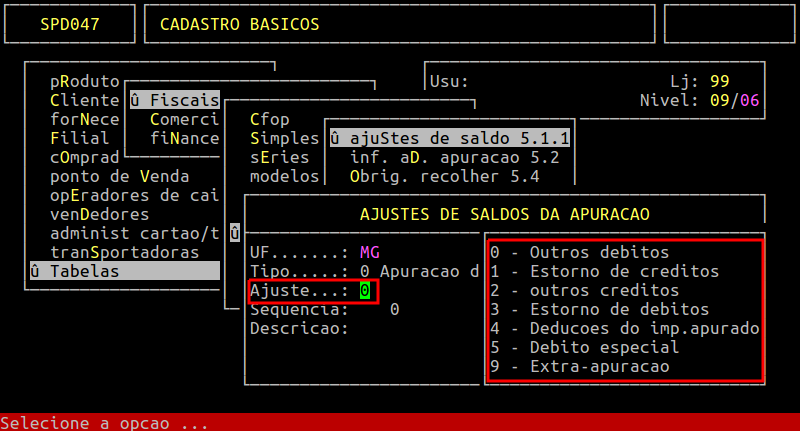The image size is (800, 431).
Task: Select the pRoduto menu entry
Action: tap(85, 81)
